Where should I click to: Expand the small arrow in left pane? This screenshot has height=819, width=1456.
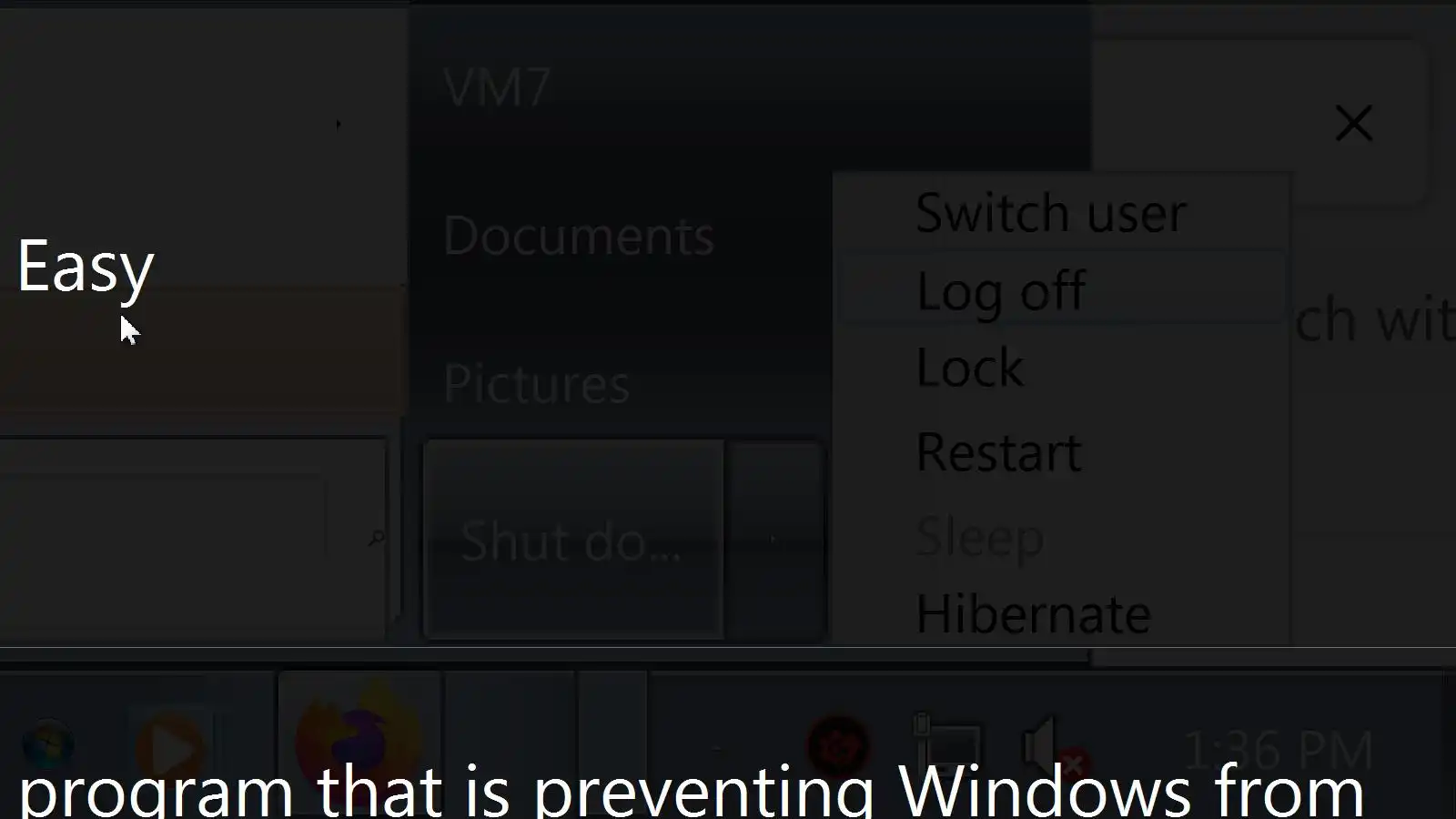point(339,124)
